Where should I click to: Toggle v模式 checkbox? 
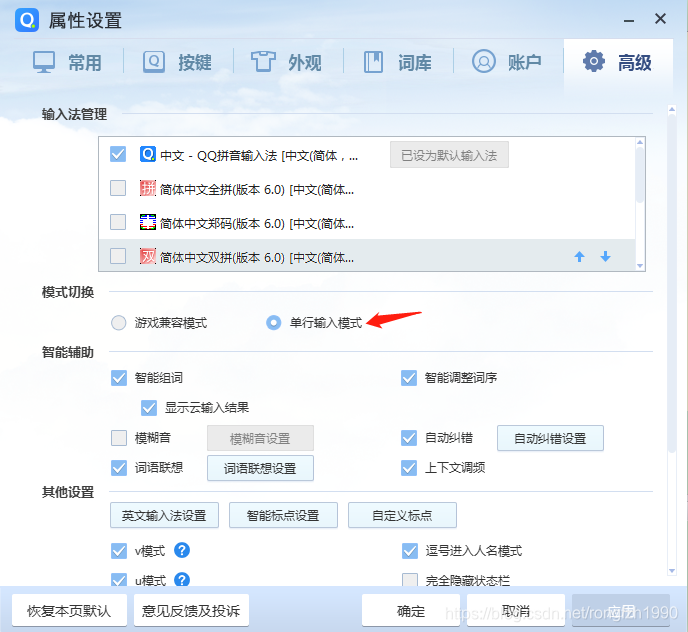119,551
